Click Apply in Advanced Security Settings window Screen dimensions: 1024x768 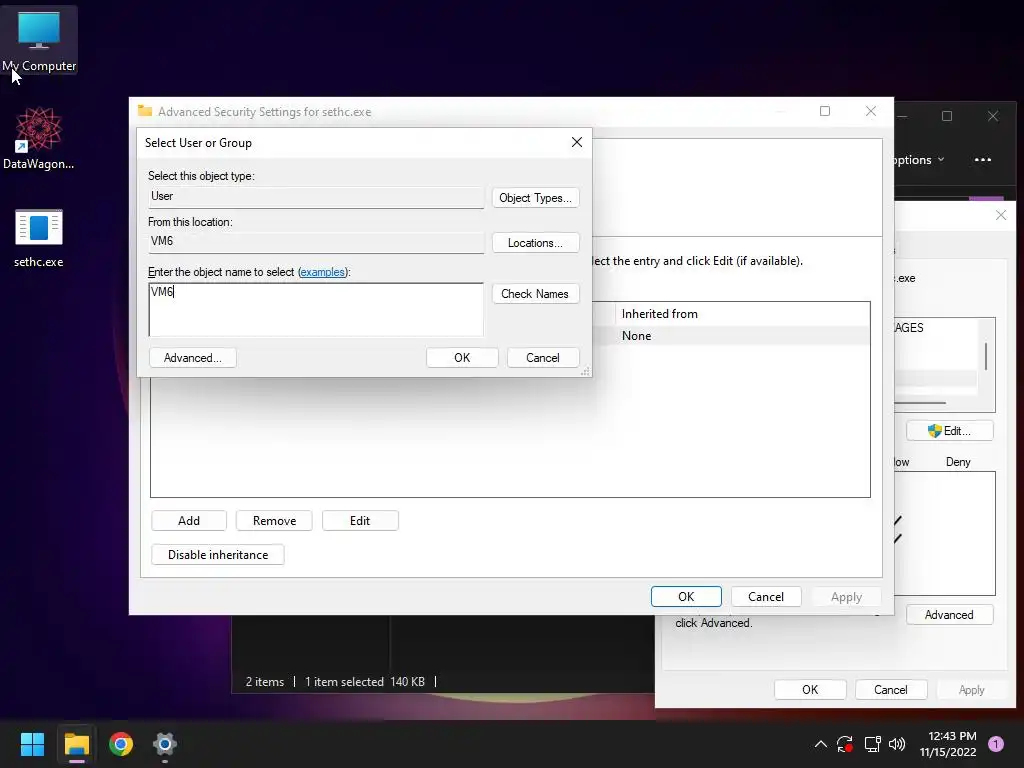[x=846, y=596]
